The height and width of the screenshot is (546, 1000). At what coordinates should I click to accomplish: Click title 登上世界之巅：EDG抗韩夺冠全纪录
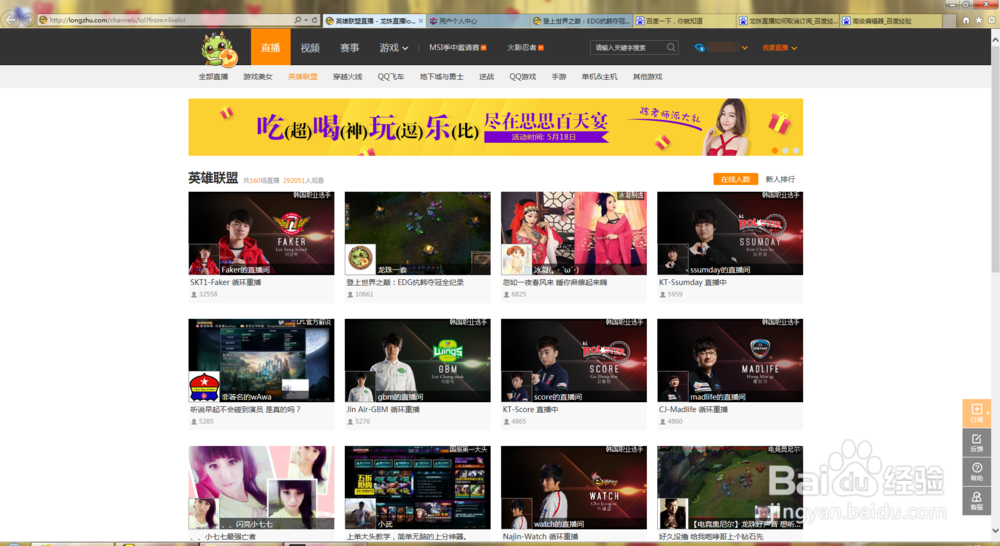405,282
